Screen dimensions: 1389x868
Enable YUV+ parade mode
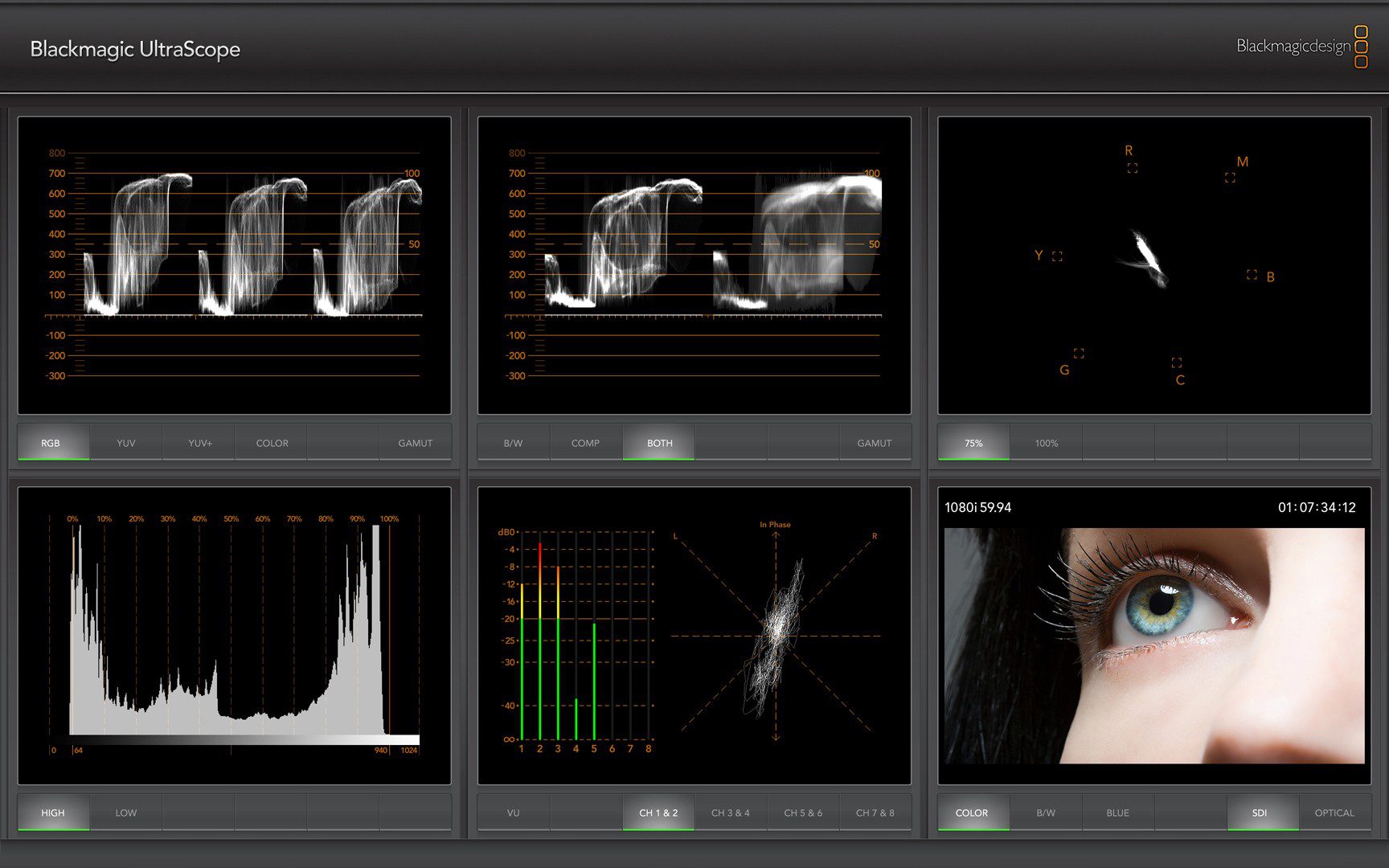click(x=199, y=443)
